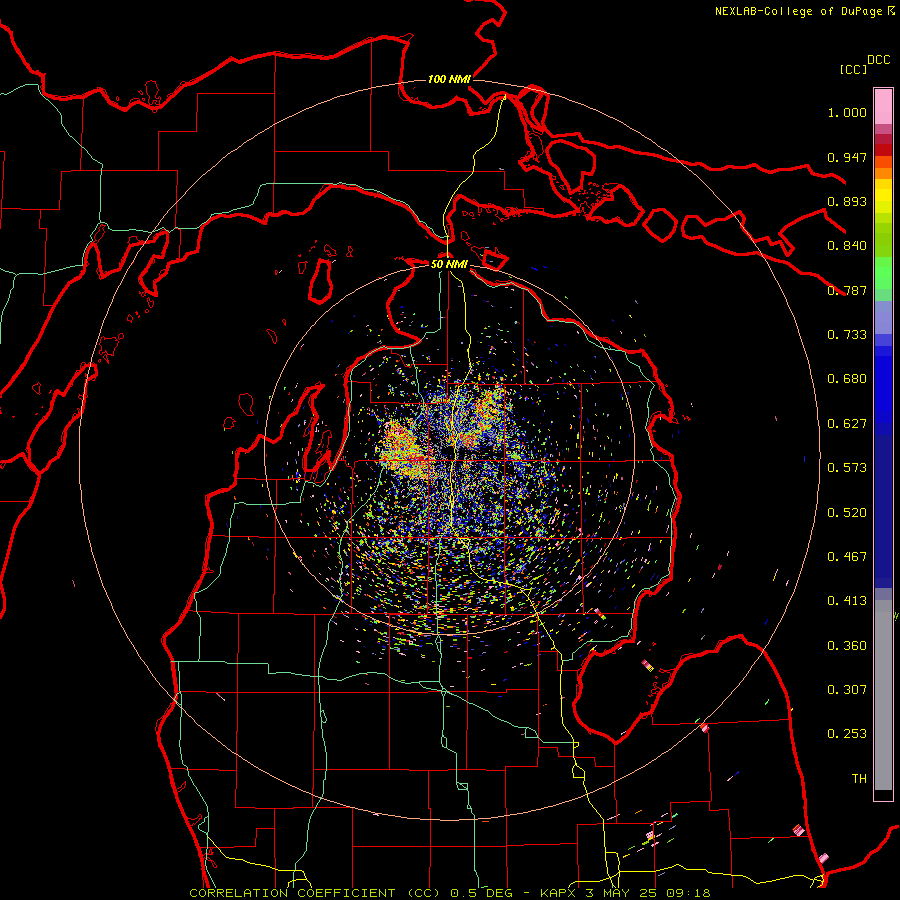Select the 0.787 scale value
The image size is (900, 900).
847,290
